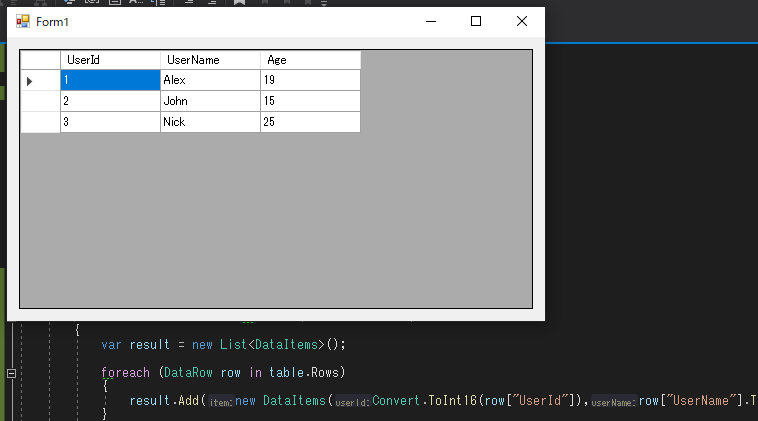Click the Form1 application icon in title bar

[x=23, y=21]
